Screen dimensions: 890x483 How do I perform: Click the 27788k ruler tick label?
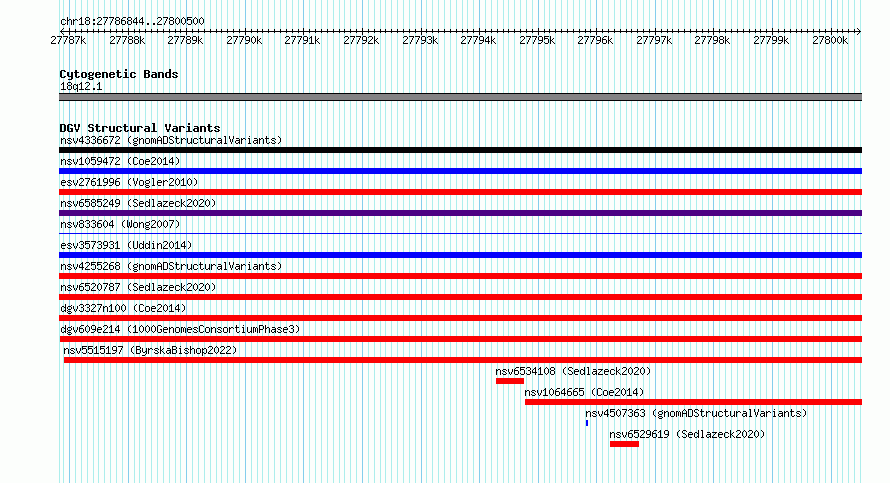[127, 40]
